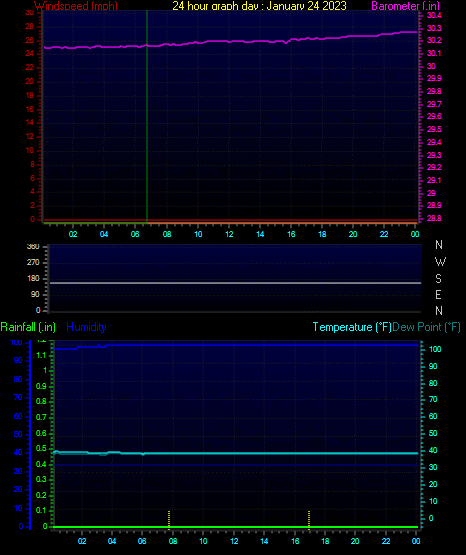The height and width of the screenshot is (555, 466).
Task: Click the Dew Point (°F) legend label
Action: 426,327
